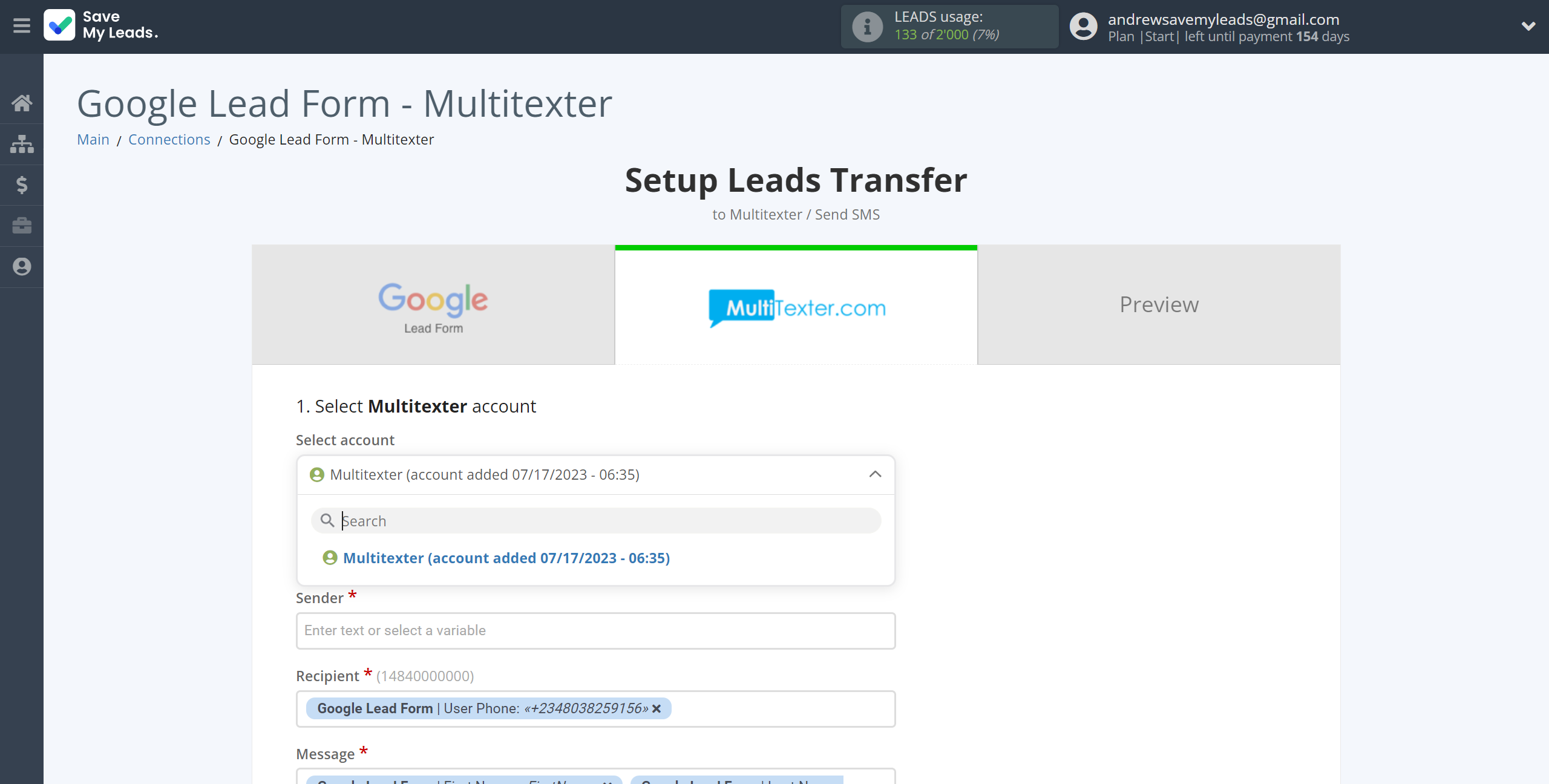Select the Preview tab
Viewport: 1549px width, 784px height.
pos(1158,305)
